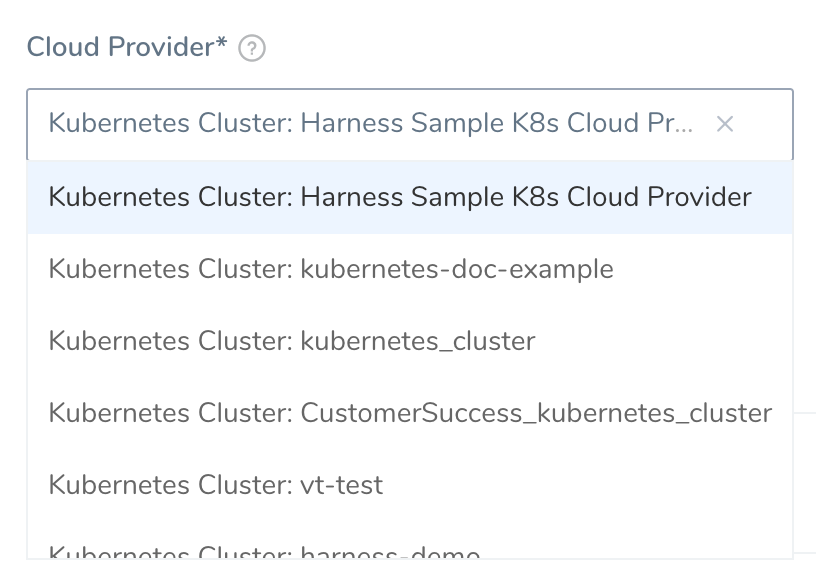
Task: Select CustomerSuccess_kubernetes_cluster from the dropdown
Action: point(410,413)
